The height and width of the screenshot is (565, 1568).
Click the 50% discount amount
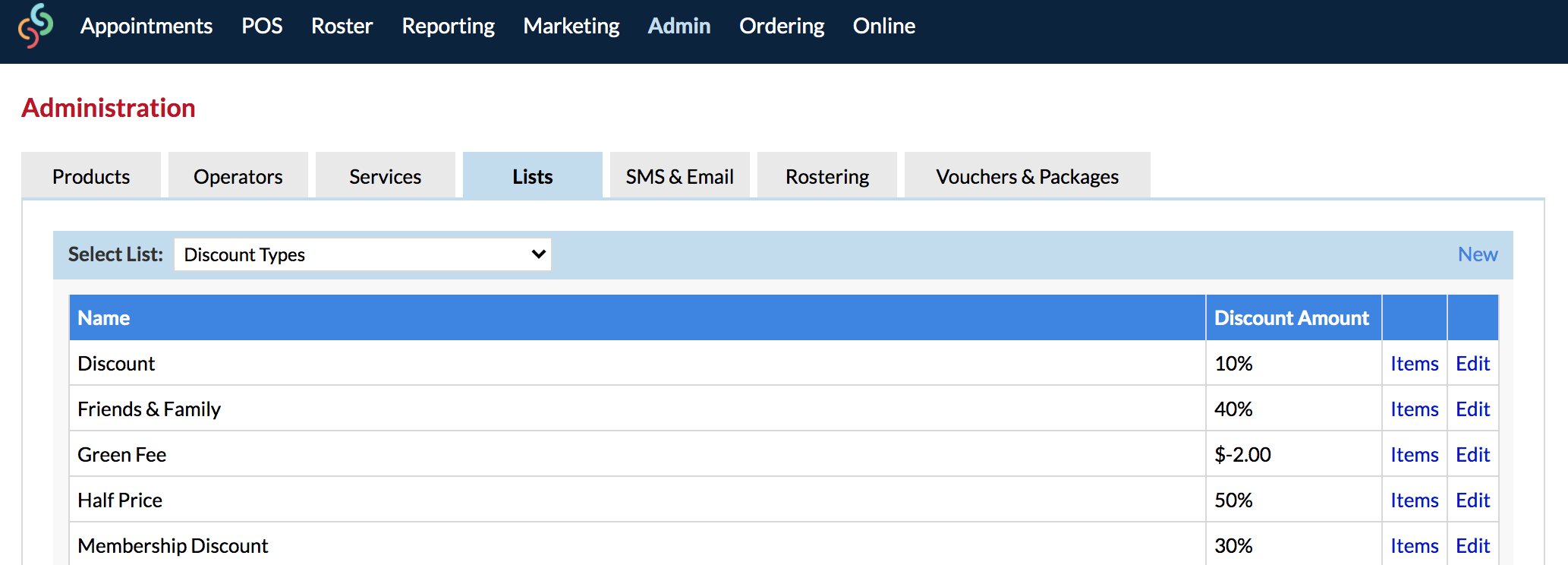pos(1233,500)
